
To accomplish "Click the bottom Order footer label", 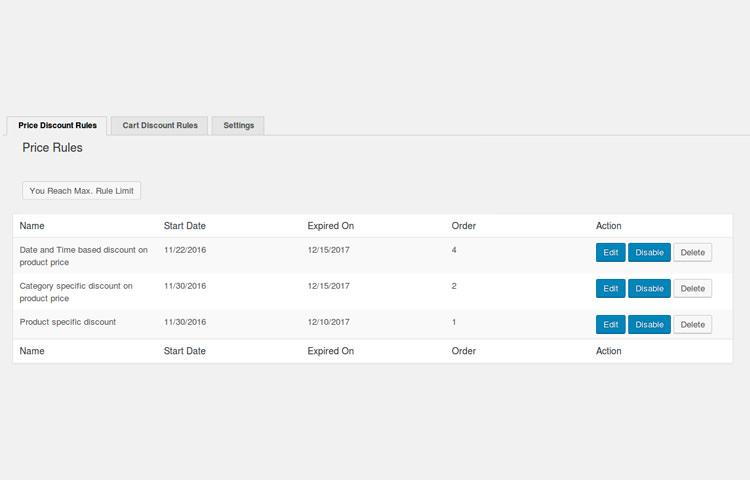I will 463,351.
